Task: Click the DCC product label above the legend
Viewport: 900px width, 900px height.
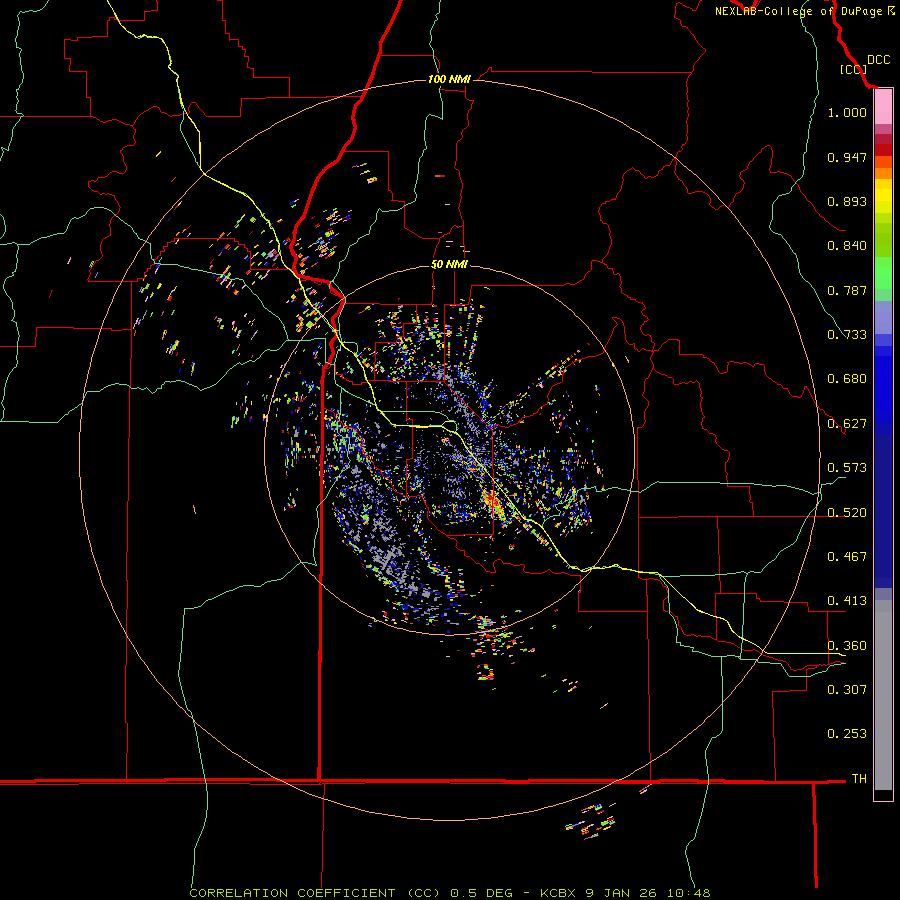Action: [x=878, y=60]
